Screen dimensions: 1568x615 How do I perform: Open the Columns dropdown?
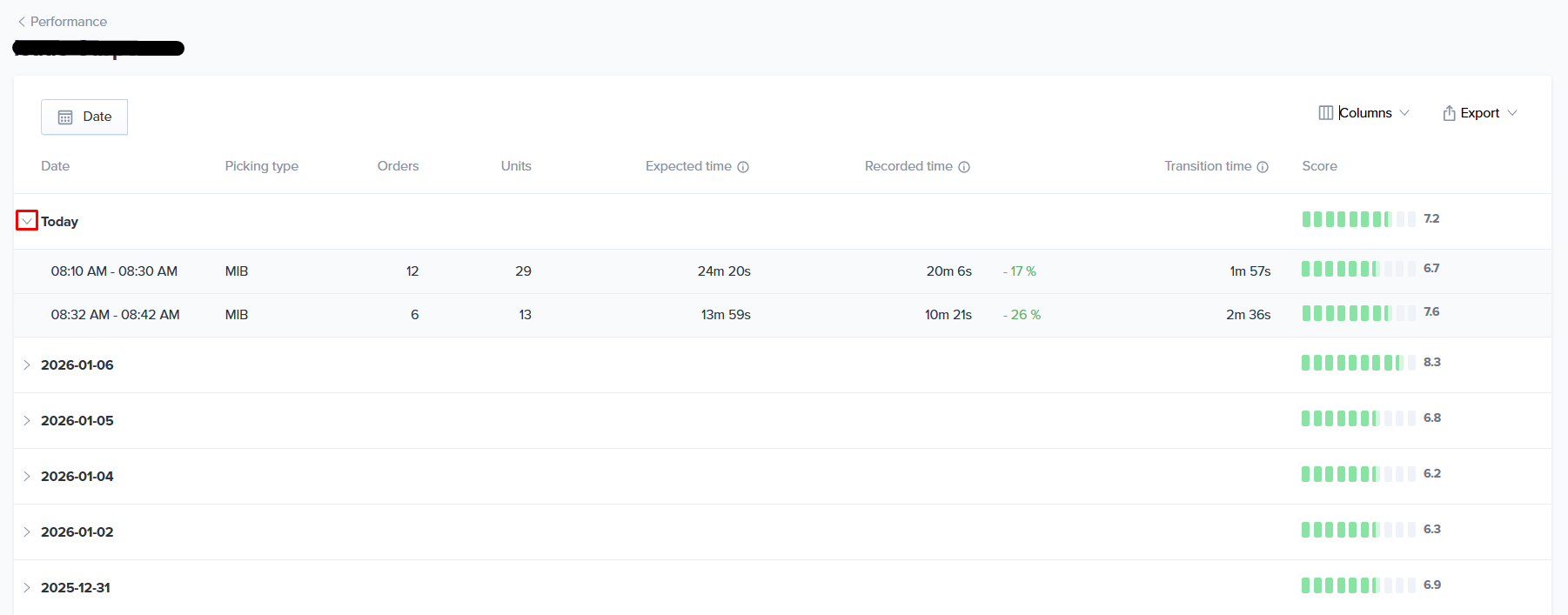click(1364, 113)
